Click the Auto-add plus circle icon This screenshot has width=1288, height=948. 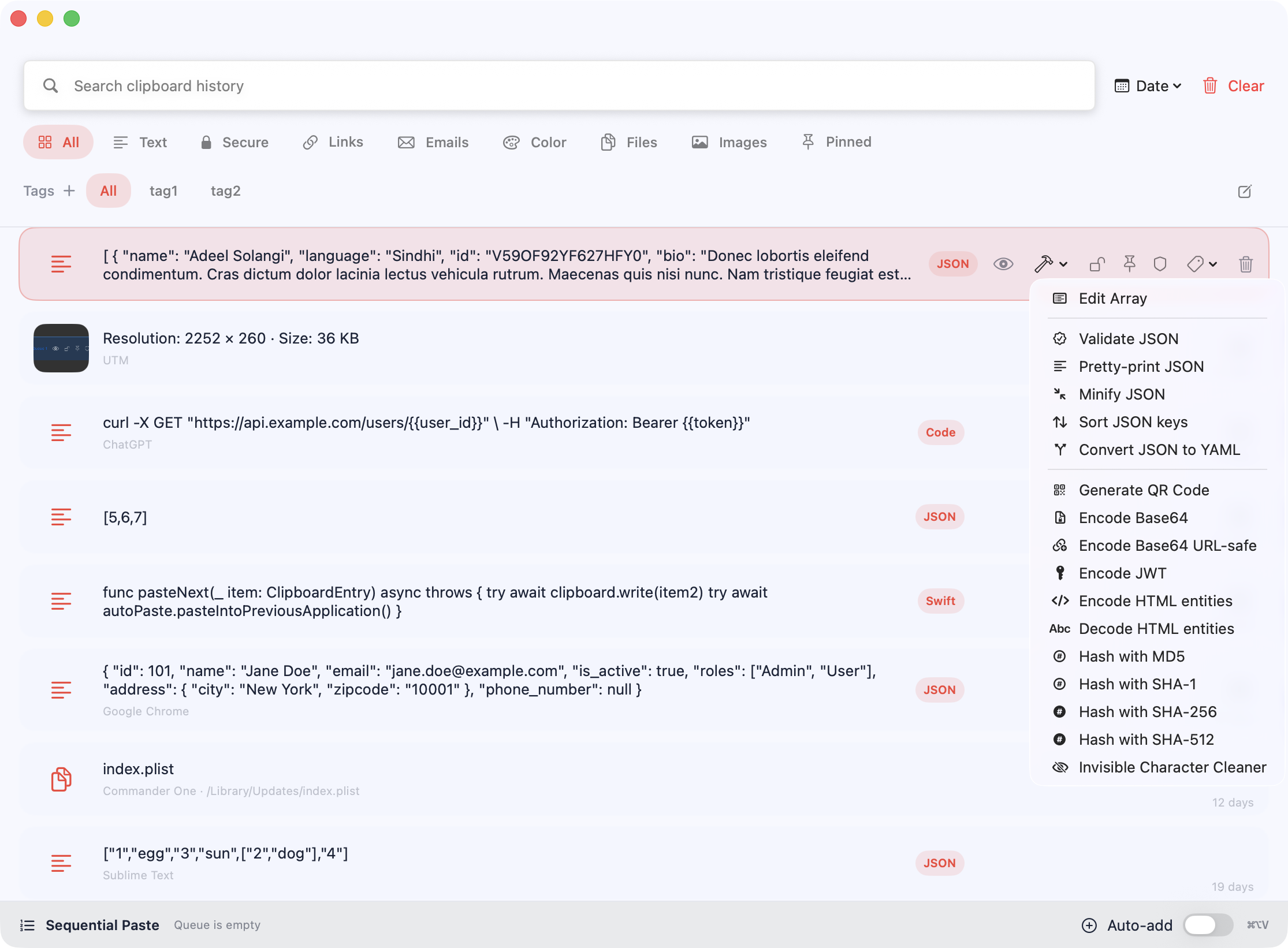tap(1089, 925)
